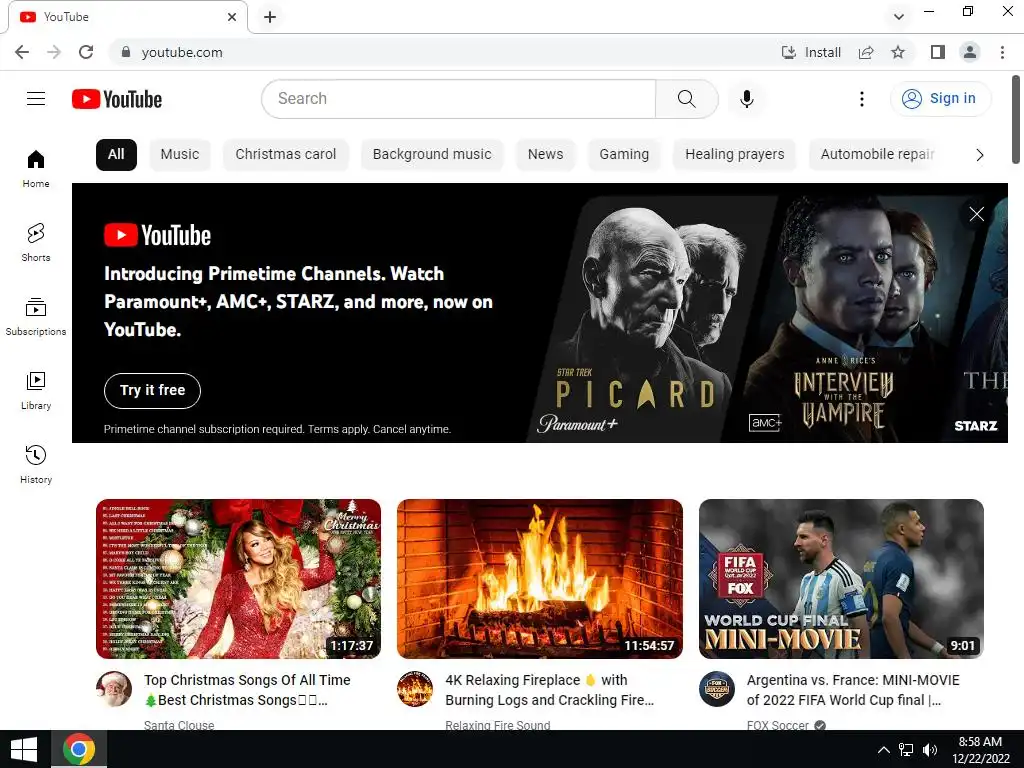Screen dimensions: 1024x768
Task: Open the Chrome three-dot menu
Action: coord(1002,52)
